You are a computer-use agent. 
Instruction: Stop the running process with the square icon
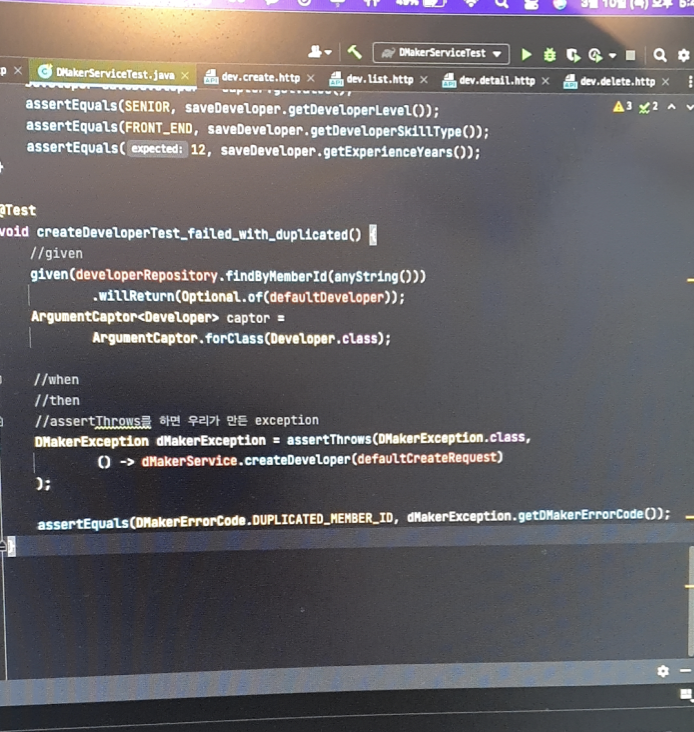point(631,56)
